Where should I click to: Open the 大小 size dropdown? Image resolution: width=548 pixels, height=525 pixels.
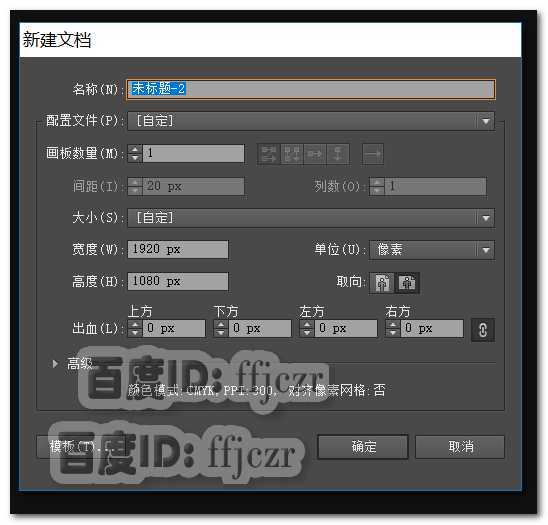click(x=311, y=218)
